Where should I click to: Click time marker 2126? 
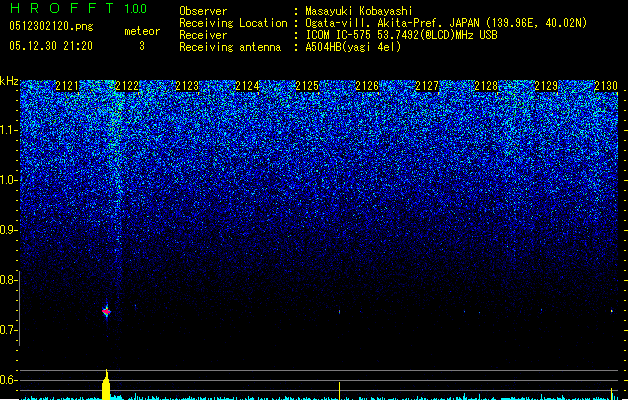367,86
